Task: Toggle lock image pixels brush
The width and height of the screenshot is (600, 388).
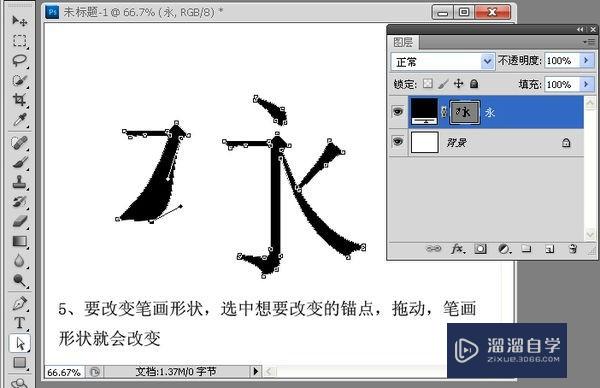Action: [x=443, y=84]
